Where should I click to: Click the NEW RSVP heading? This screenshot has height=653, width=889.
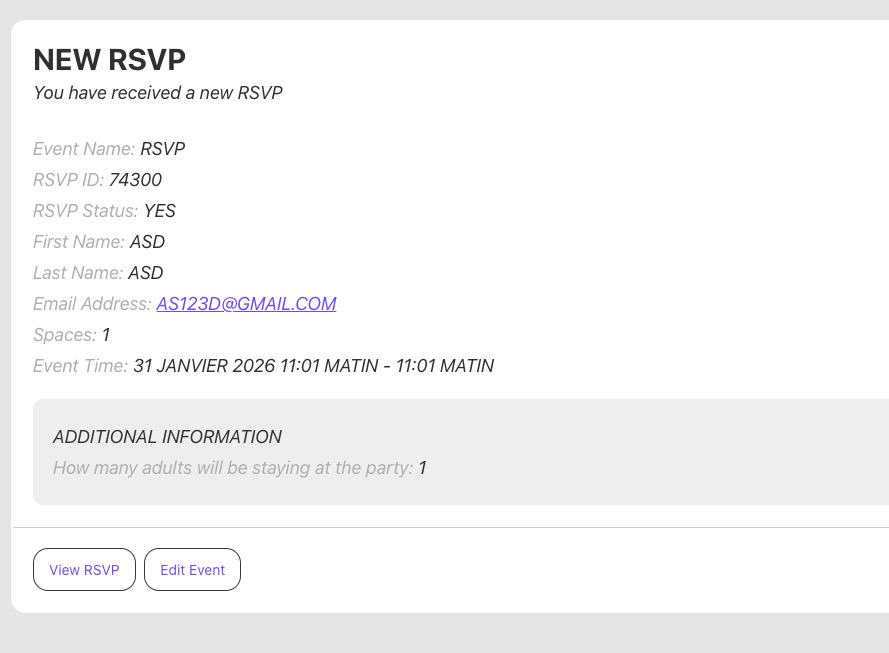click(x=109, y=60)
